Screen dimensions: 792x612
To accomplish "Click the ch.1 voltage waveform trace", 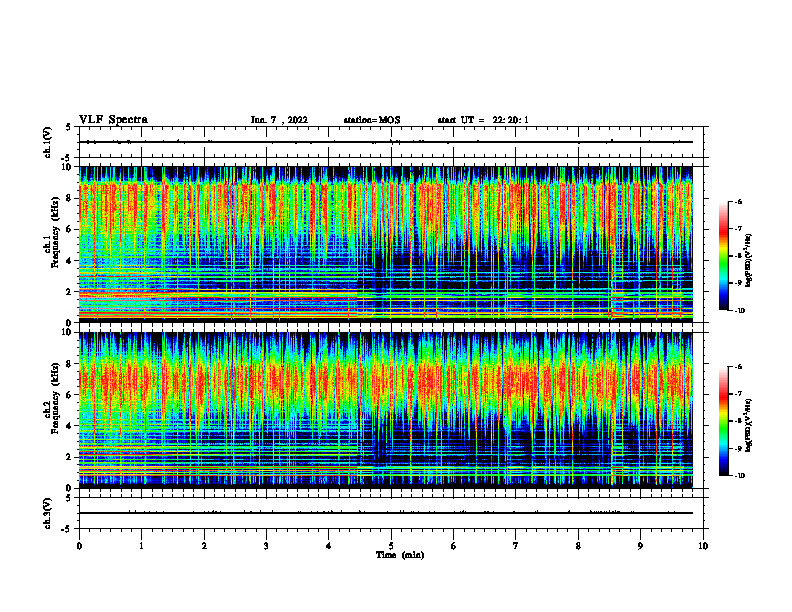I will tap(386, 142).
